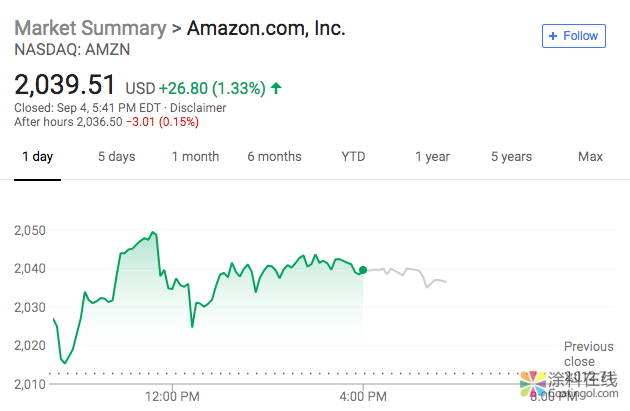Click the 12:00 PM axis label

click(x=172, y=397)
